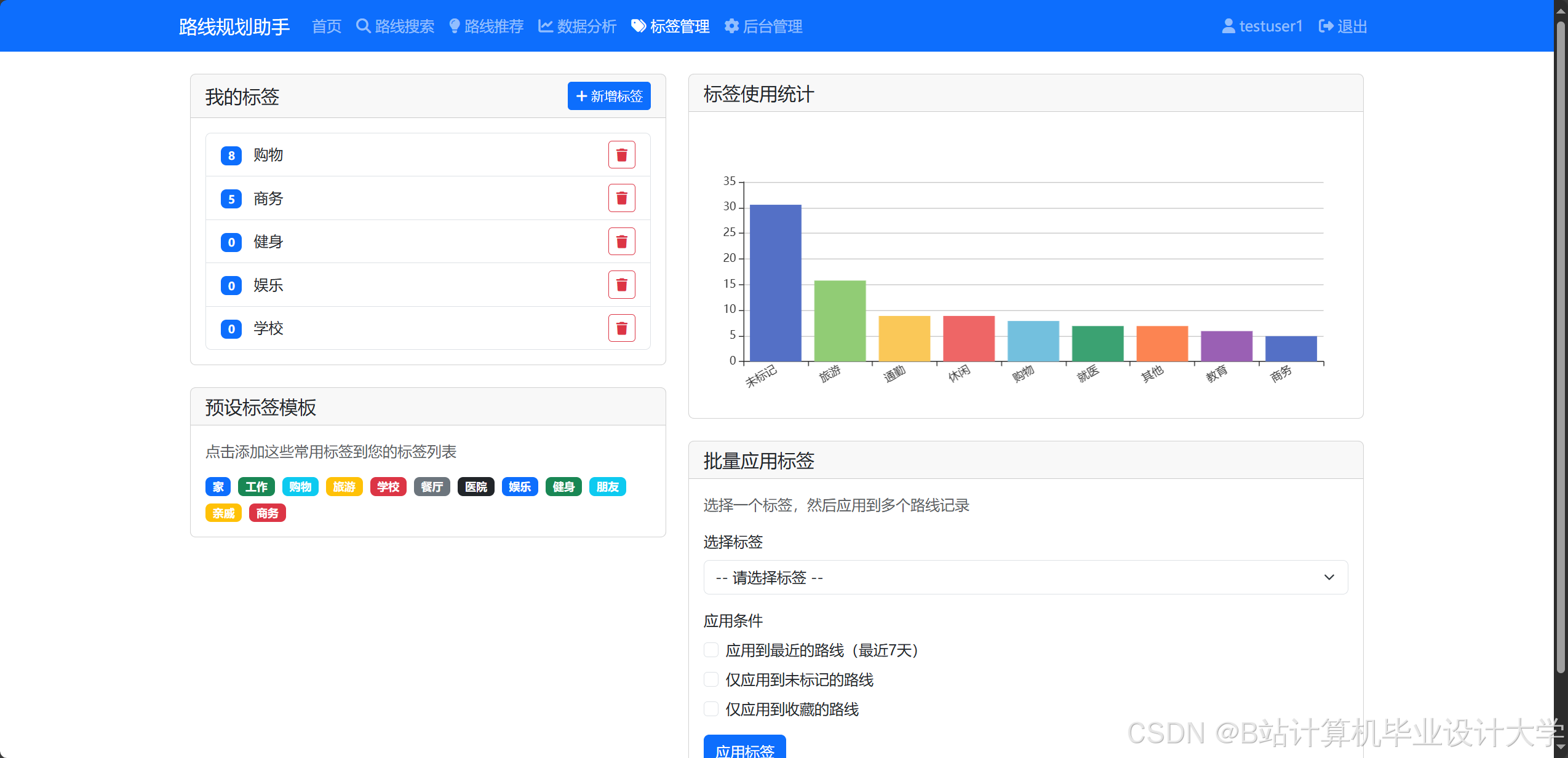Check 仅应用到收藏的路线 option

(710, 709)
